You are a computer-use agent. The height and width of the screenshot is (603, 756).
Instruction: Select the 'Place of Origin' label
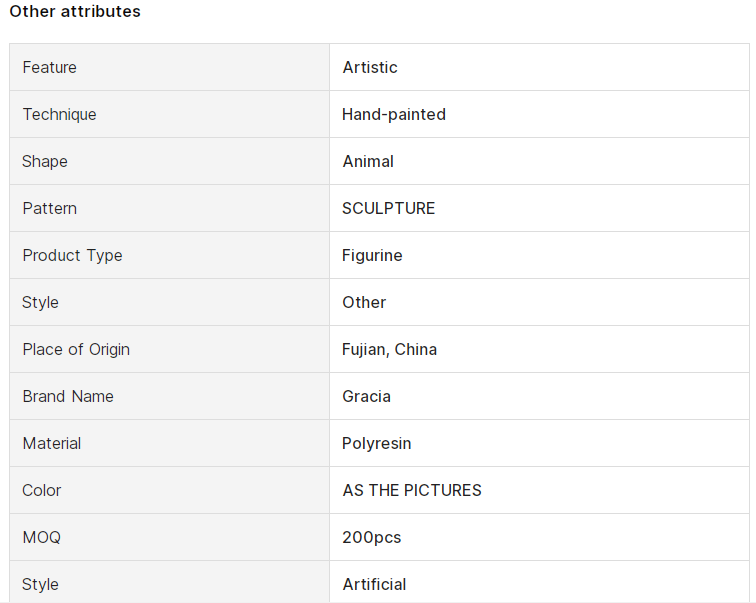76,349
